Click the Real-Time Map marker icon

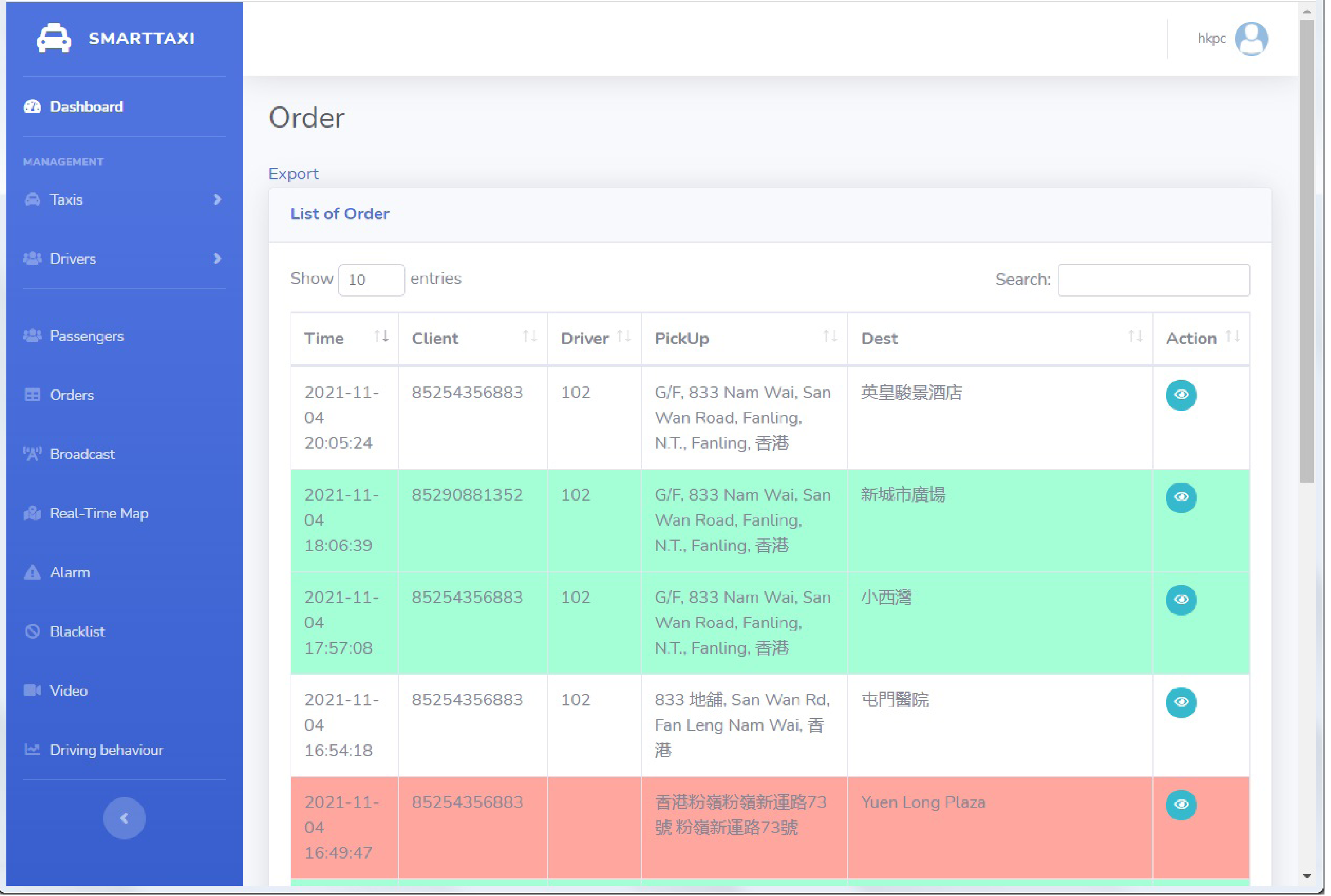pyautogui.click(x=33, y=513)
